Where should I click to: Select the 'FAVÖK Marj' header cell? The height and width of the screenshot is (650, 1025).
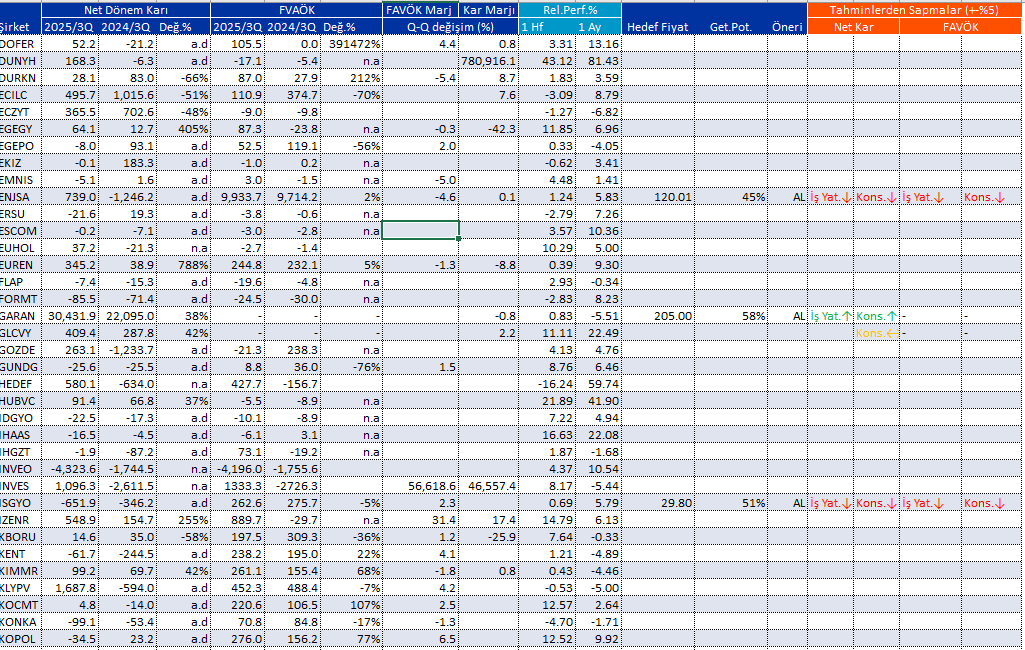[x=420, y=9]
